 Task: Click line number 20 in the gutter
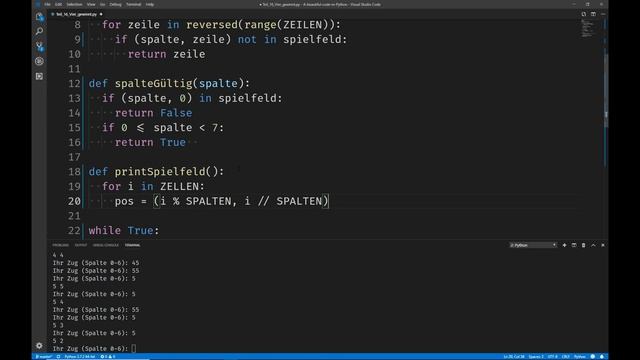click(x=74, y=201)
